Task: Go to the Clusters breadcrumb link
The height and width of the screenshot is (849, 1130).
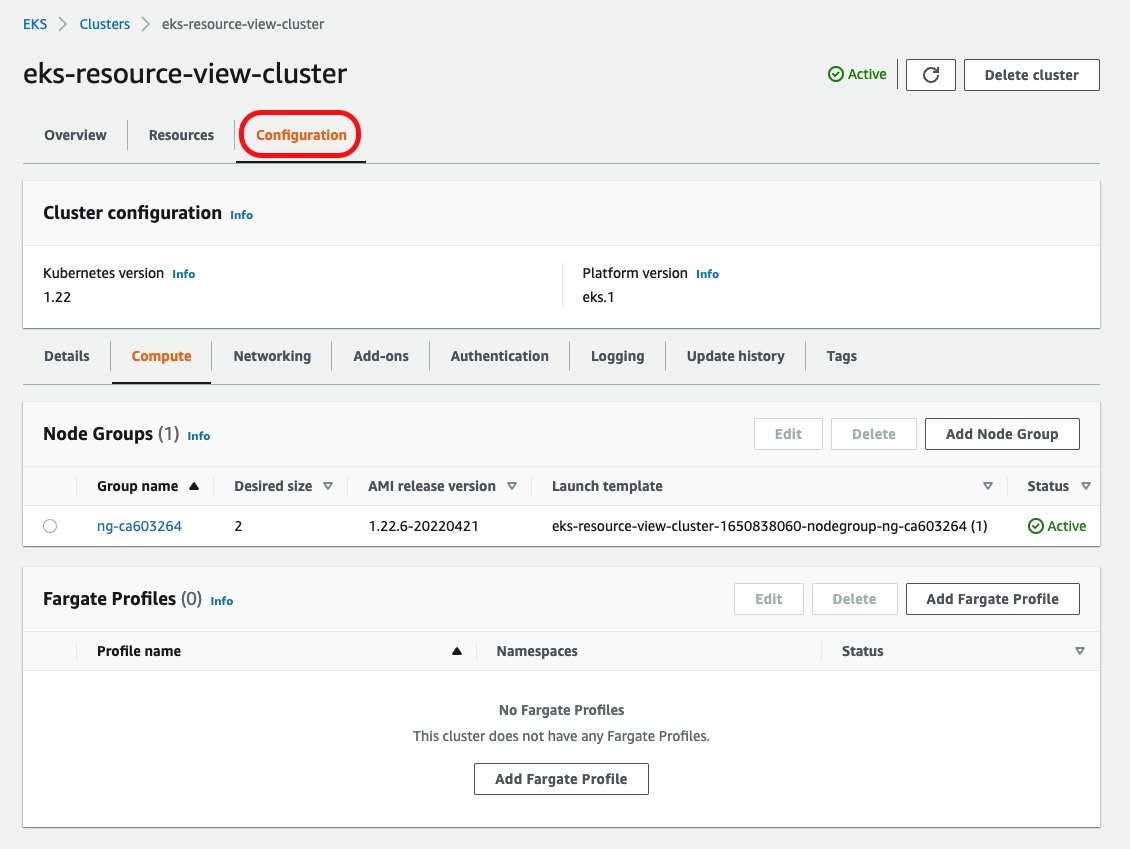Action: tap(104, 24)
